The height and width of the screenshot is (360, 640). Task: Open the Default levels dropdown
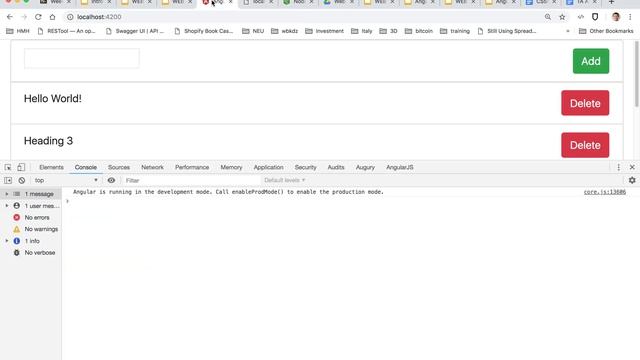(x=284, y=180)
